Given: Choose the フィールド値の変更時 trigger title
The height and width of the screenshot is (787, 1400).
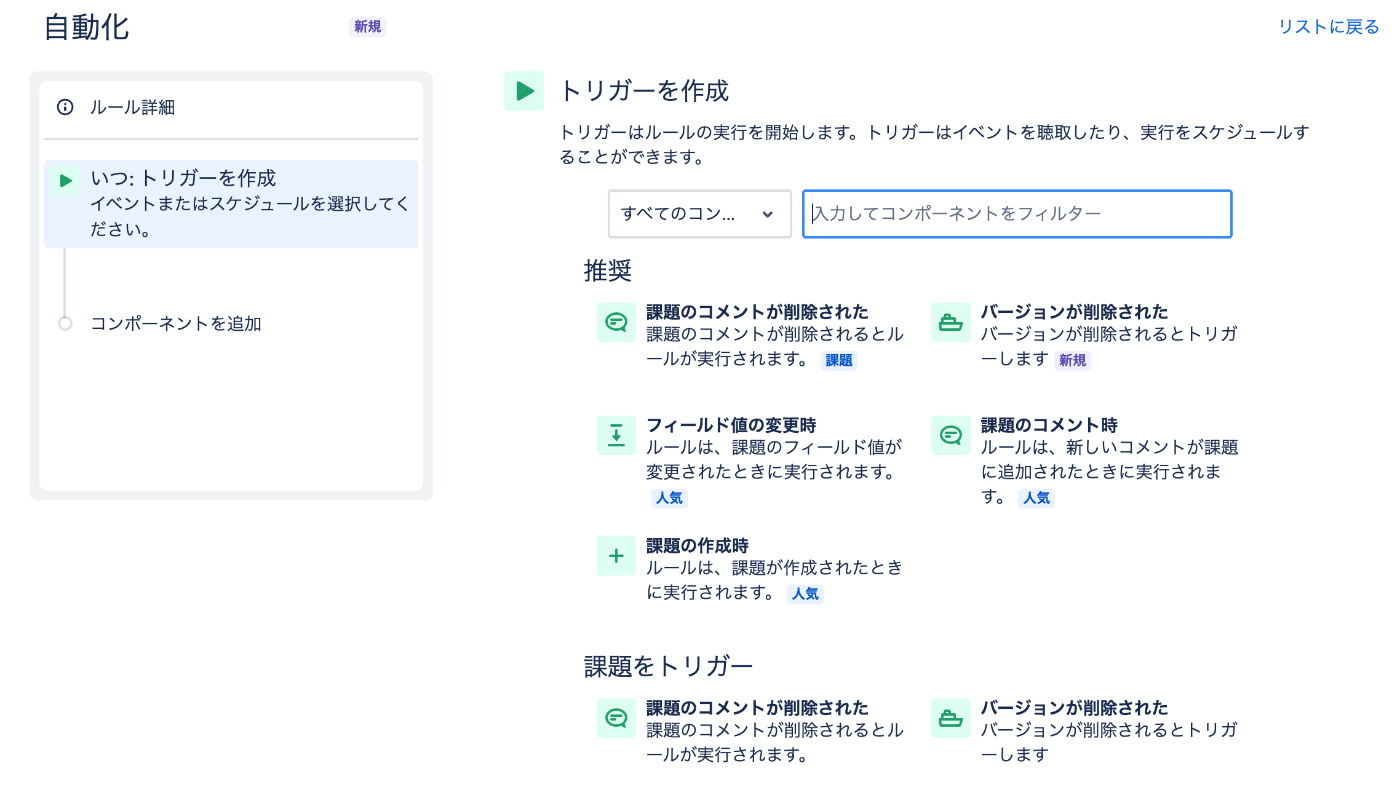Looking at the screenshot, I should click(731, 425).
